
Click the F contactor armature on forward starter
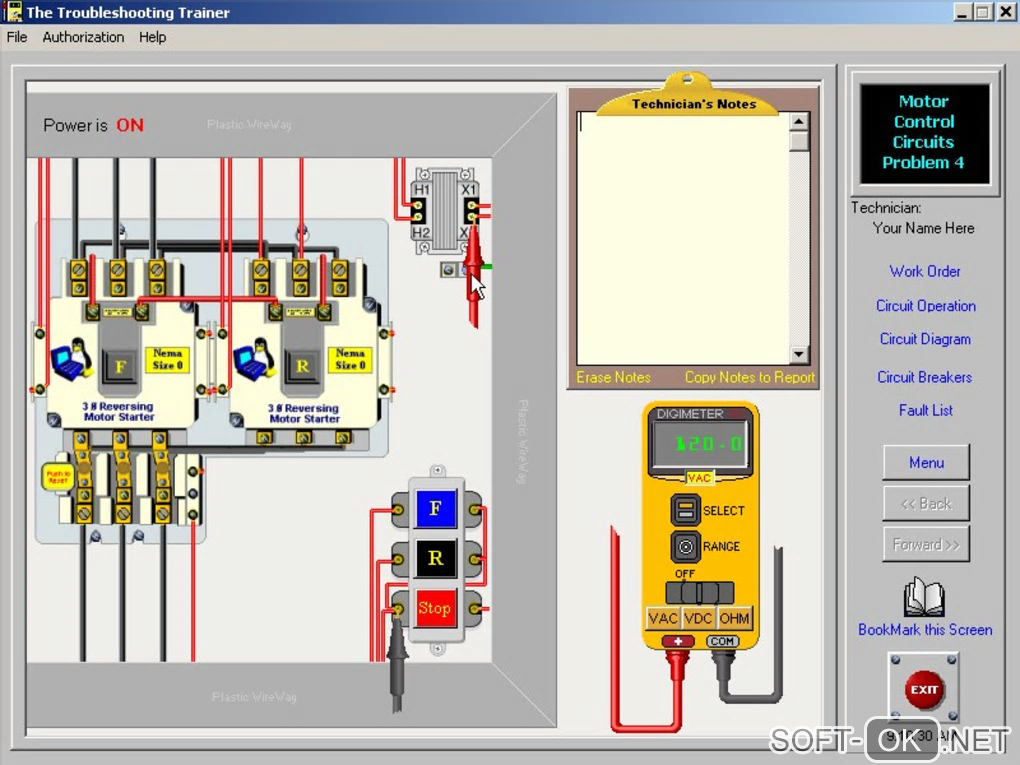[x=120, y=367]
